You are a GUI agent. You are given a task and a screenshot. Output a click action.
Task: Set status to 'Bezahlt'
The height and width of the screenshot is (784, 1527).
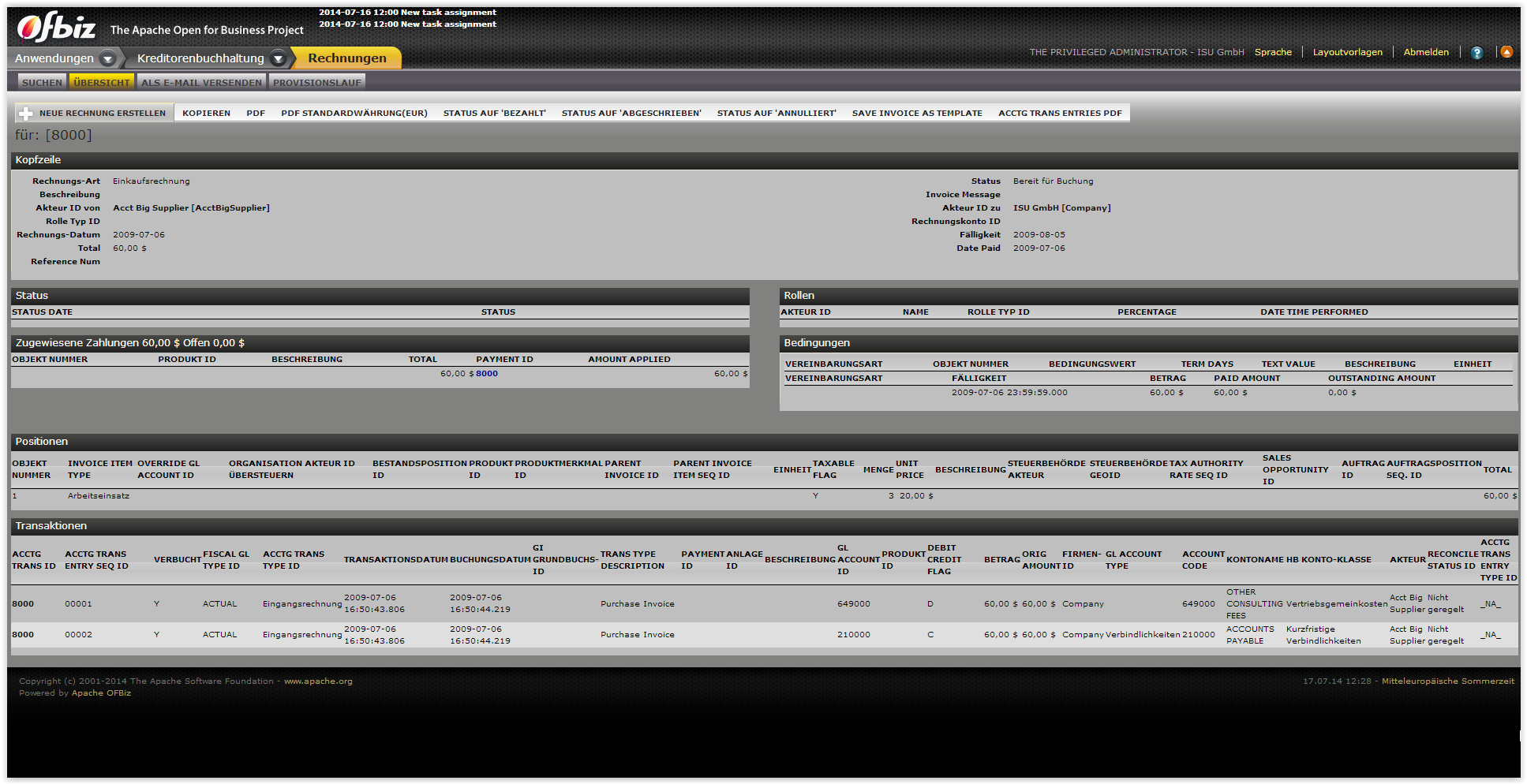click(494, 114)
